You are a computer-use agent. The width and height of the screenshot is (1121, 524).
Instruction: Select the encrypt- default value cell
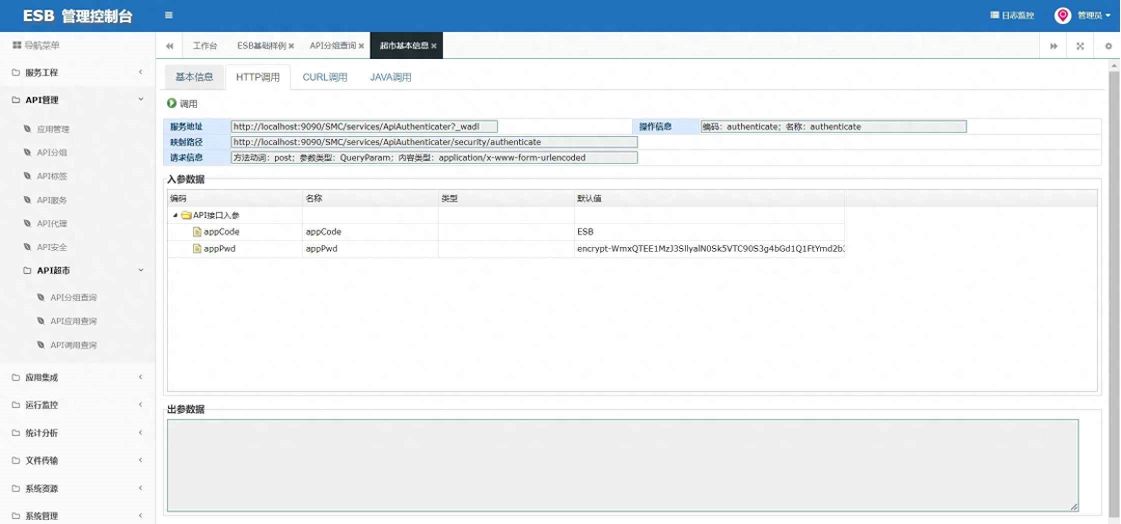coord(709,249)
